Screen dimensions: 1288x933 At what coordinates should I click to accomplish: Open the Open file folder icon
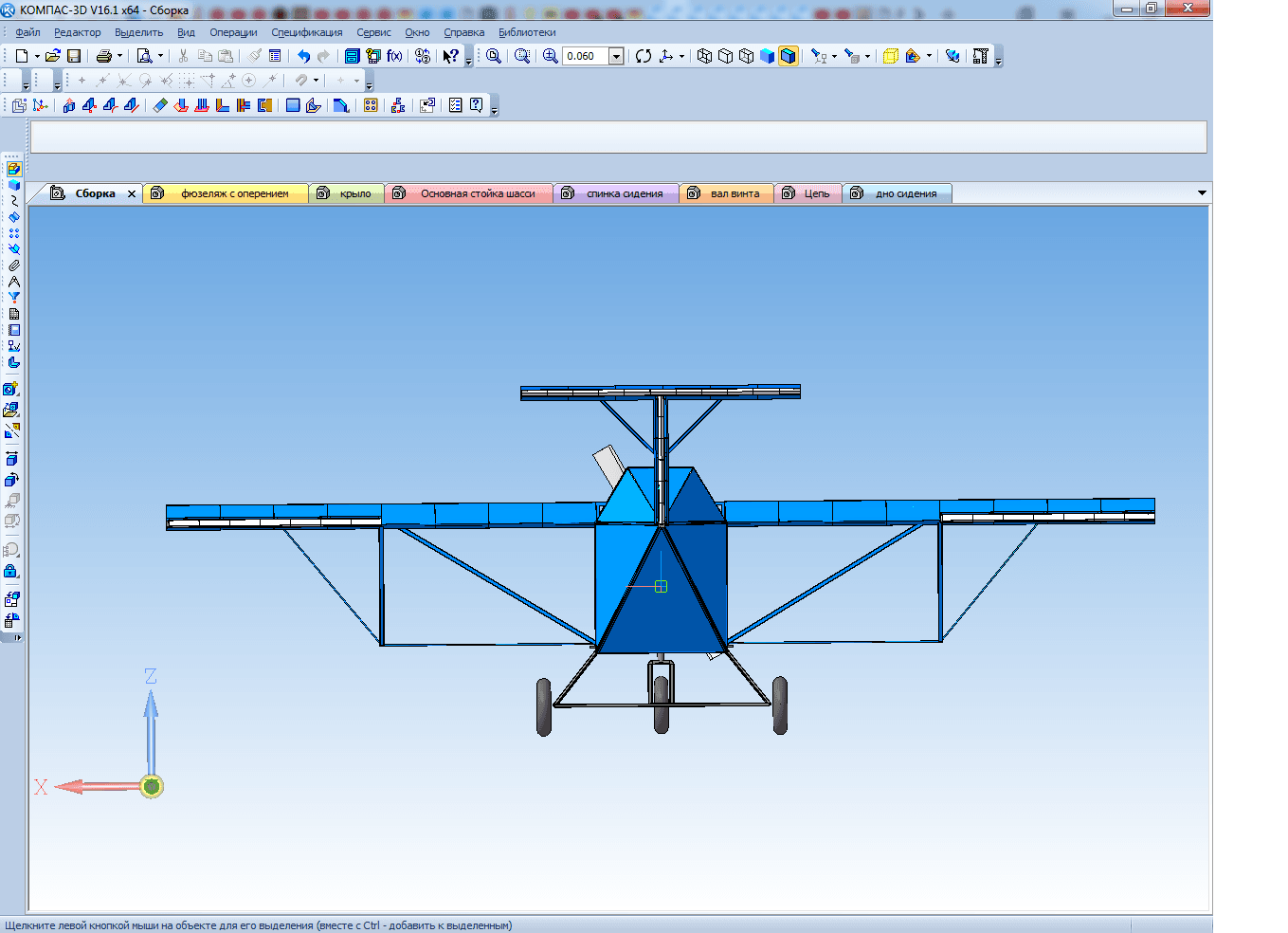pyautogui.click(x=53, y=56)
